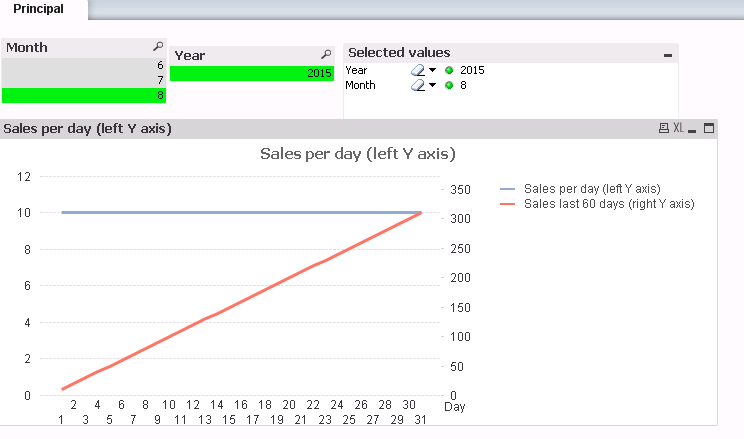Image resolution: width=744 pixels, height=439 pixels.
Task: Print the Sales per day chart
Action: click(662, 128)
